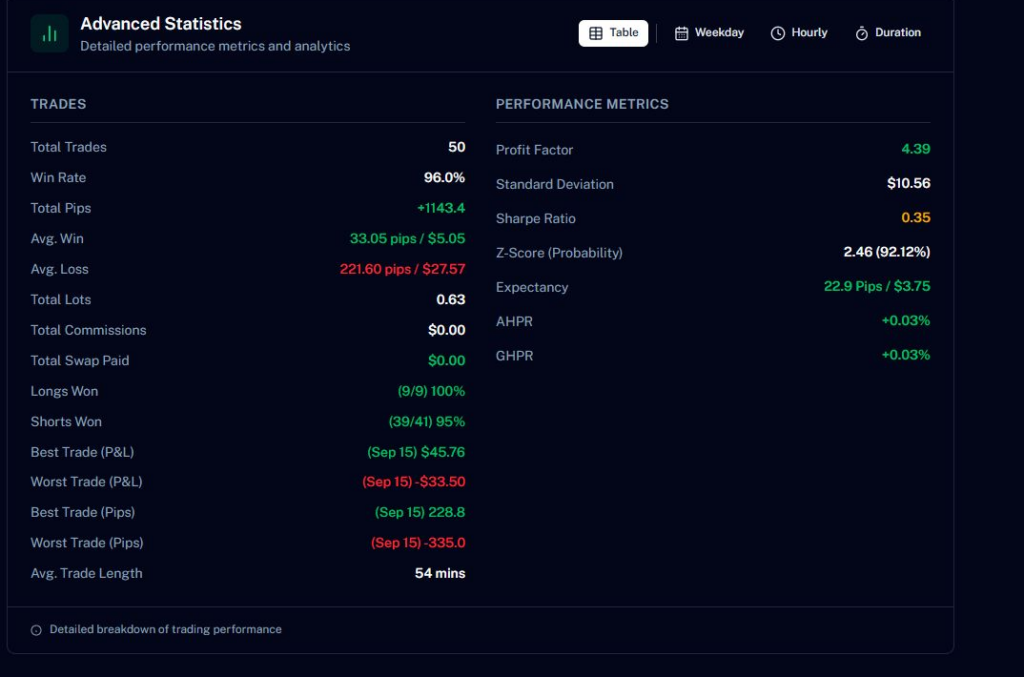Screen dimensions: 1024x677
Task: Click the Total Trades value 50
Action: coord(456,147)
